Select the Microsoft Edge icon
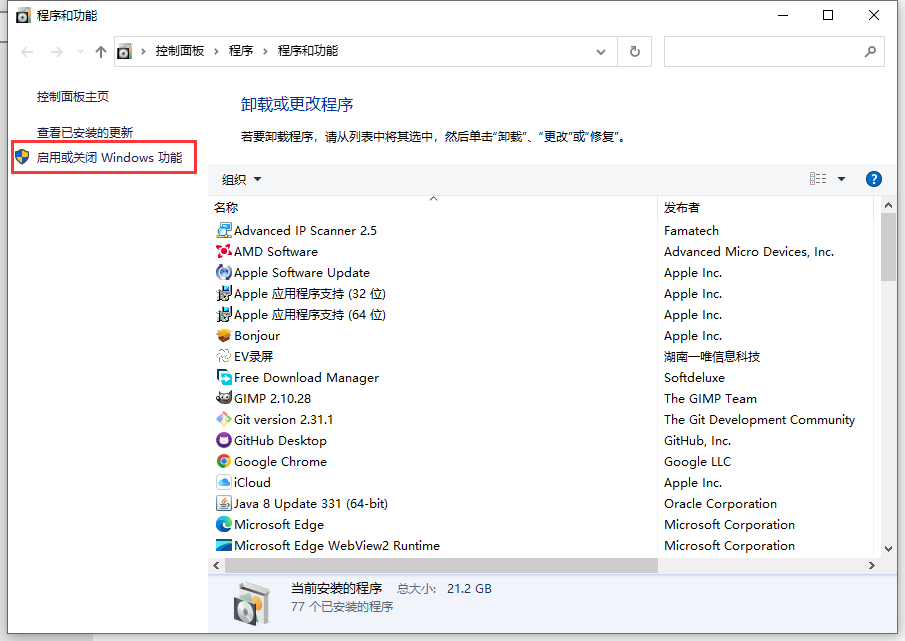The height and width of the screenshot is (641, 905). click(x=223, y=524)
